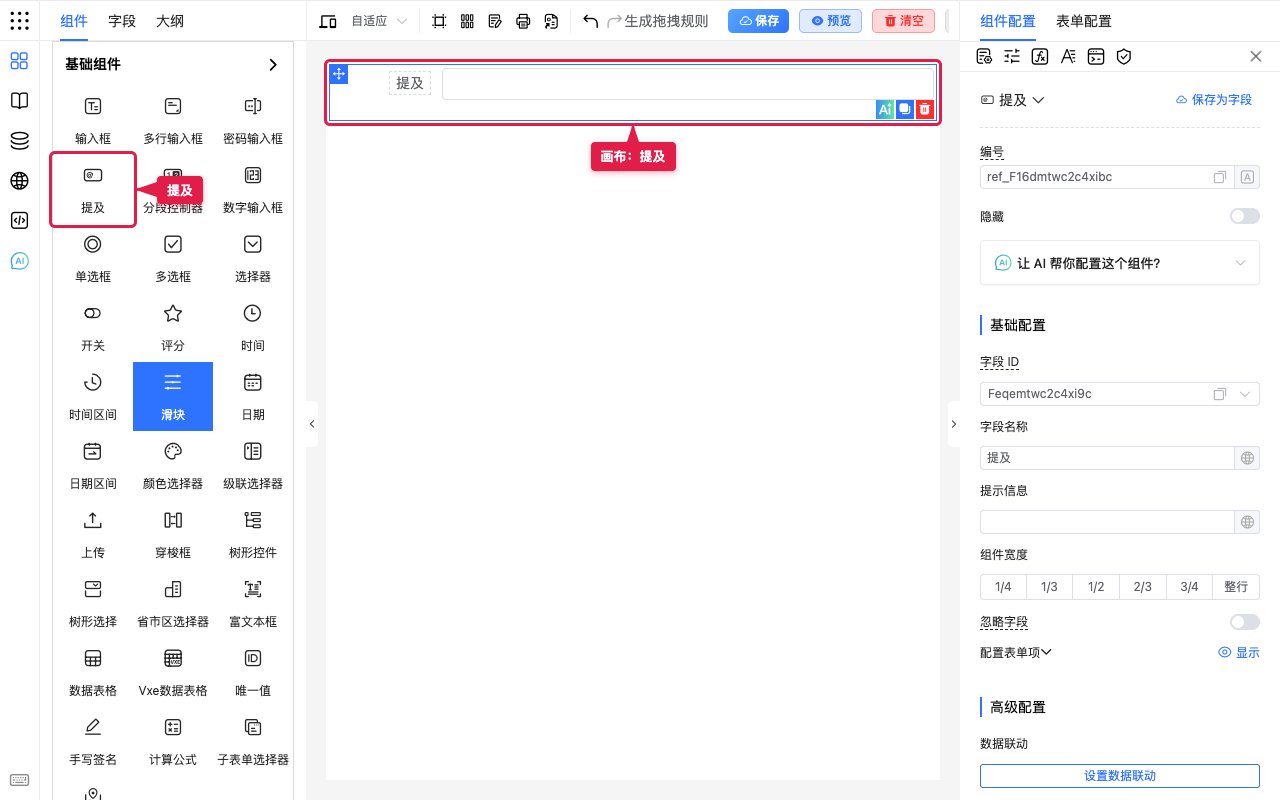
Task: Select the 多行输入框 component
Action: tap(173, 120)
